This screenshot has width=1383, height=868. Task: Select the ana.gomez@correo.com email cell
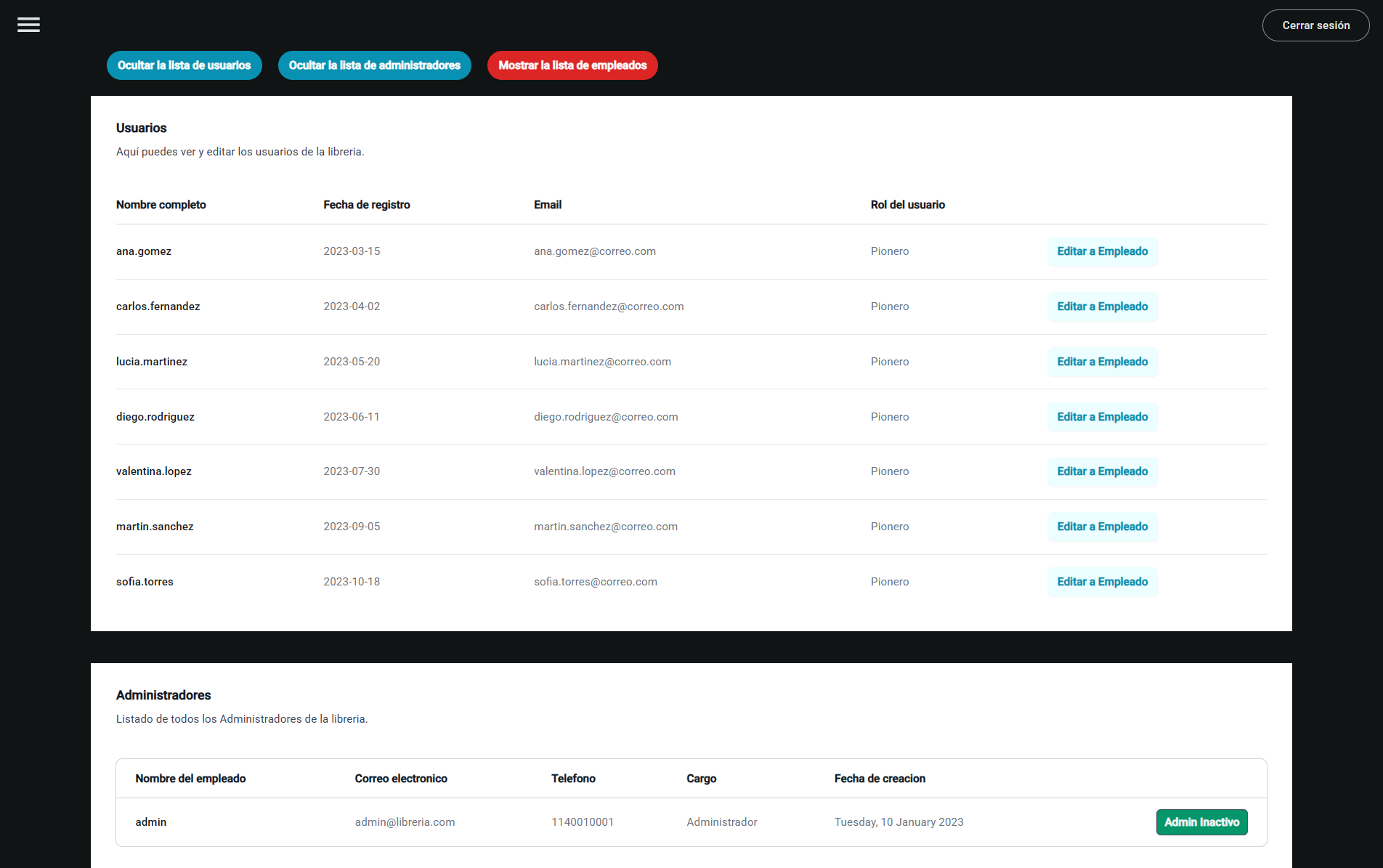[x=595, y=251]
